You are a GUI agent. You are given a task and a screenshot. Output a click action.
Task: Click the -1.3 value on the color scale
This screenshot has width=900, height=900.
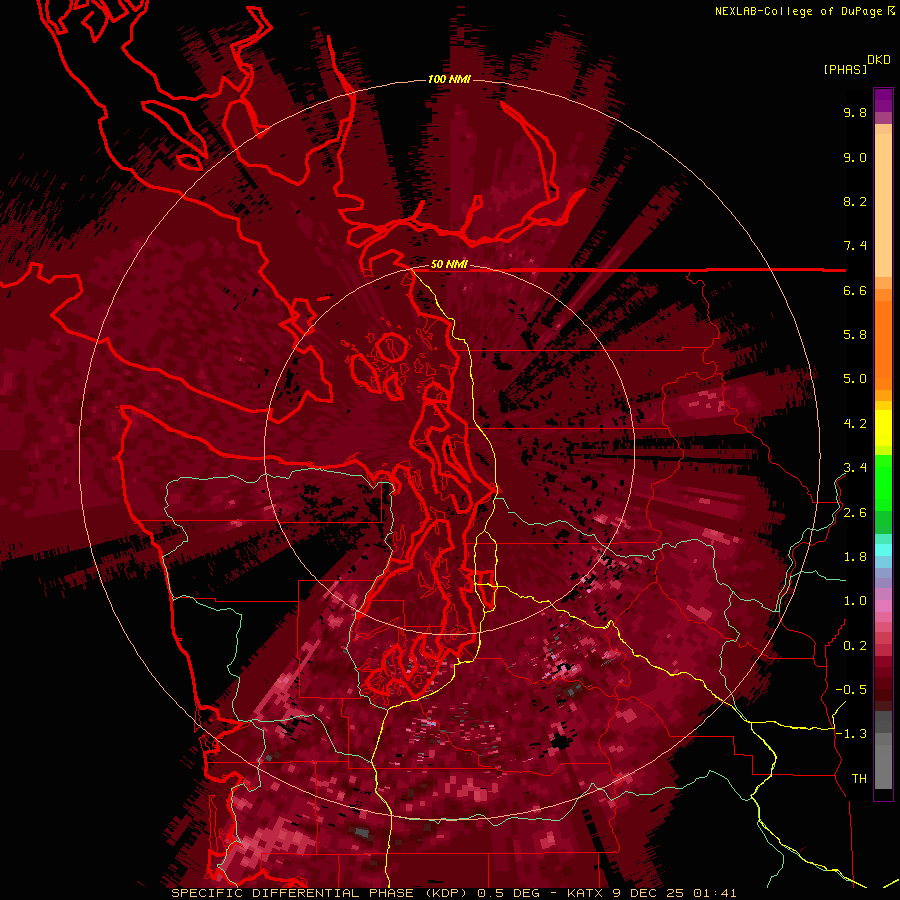(851, 734)
